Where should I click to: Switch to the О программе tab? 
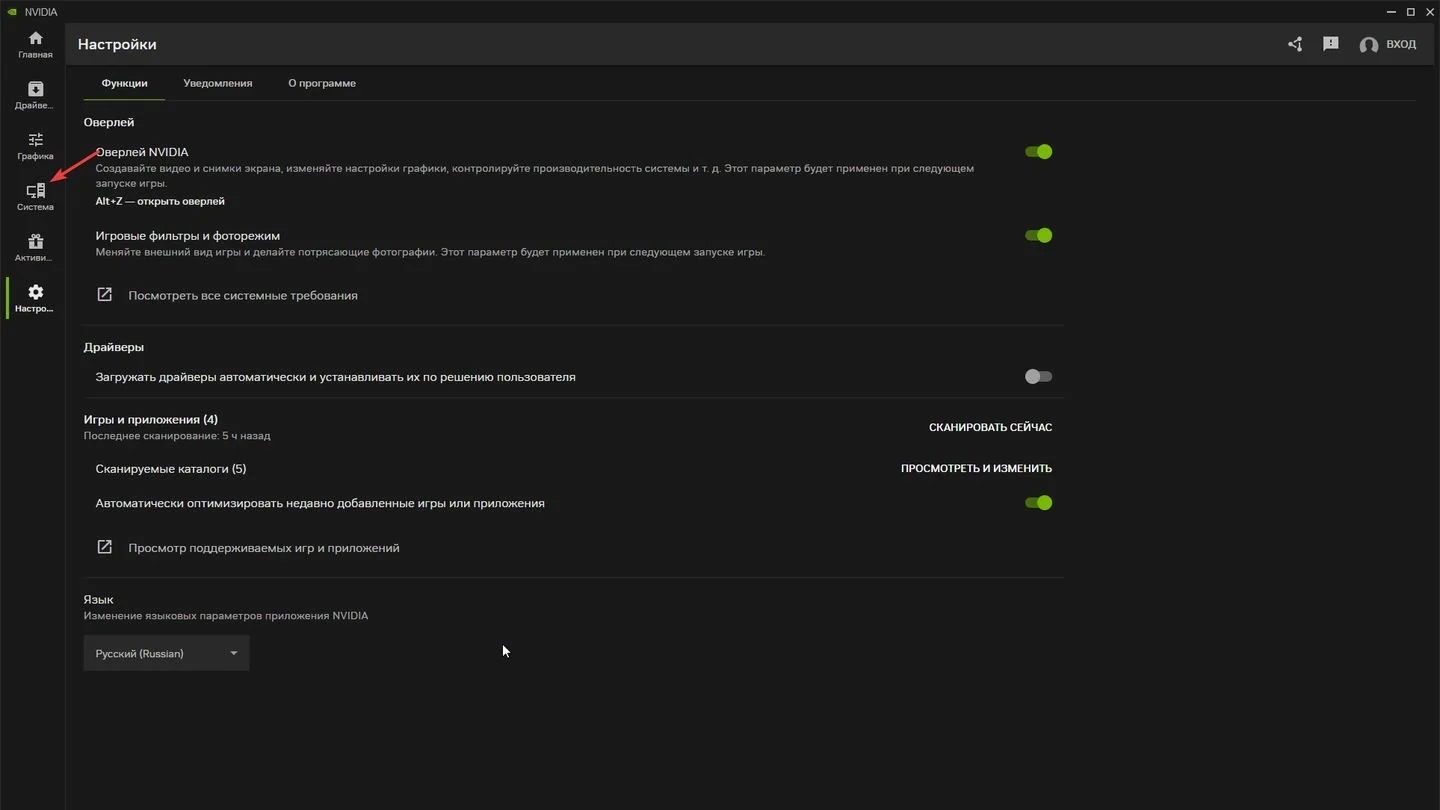[x=322, y=83]
